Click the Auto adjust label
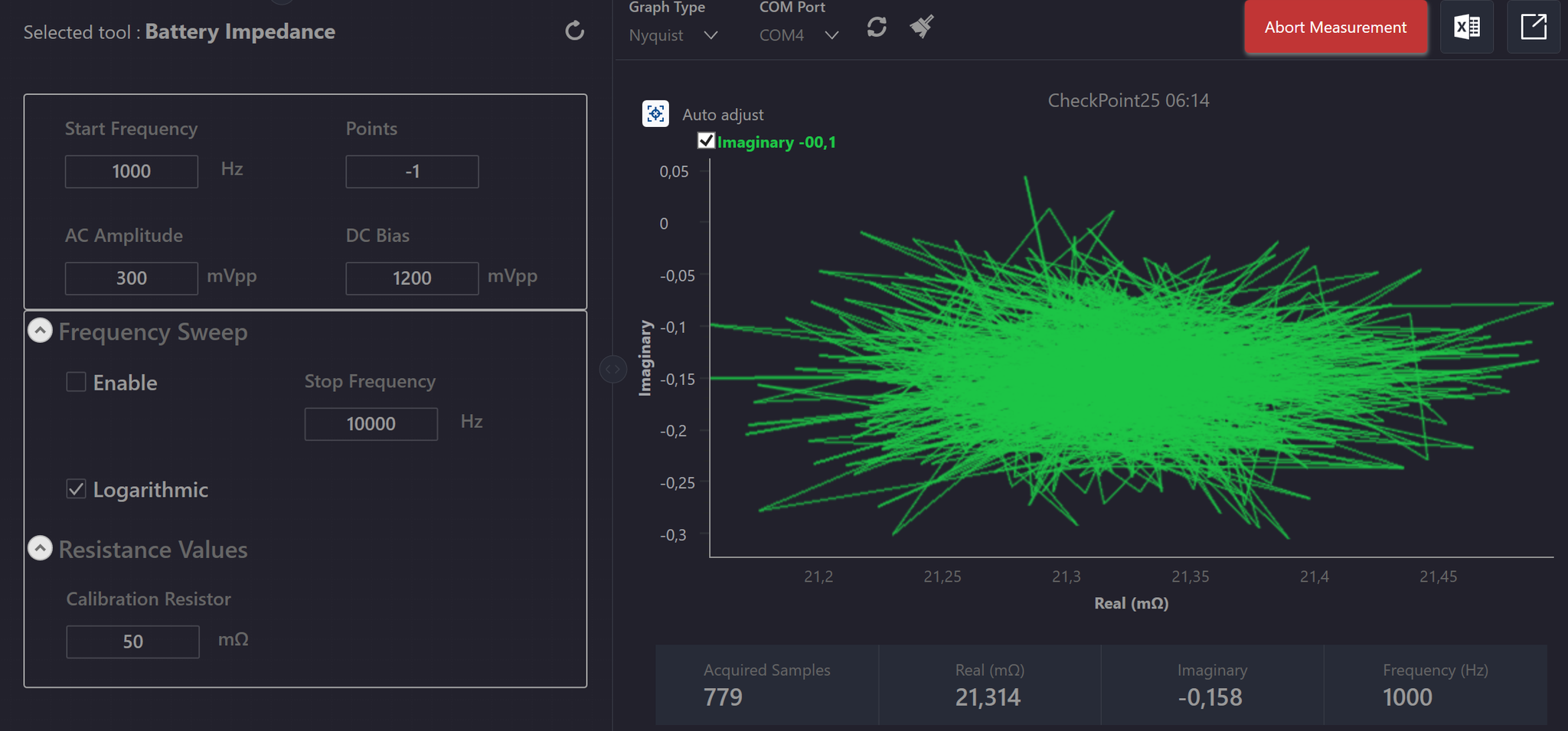Image resolution: width=1568 pixels, height=731 pixels. point(723,115)
